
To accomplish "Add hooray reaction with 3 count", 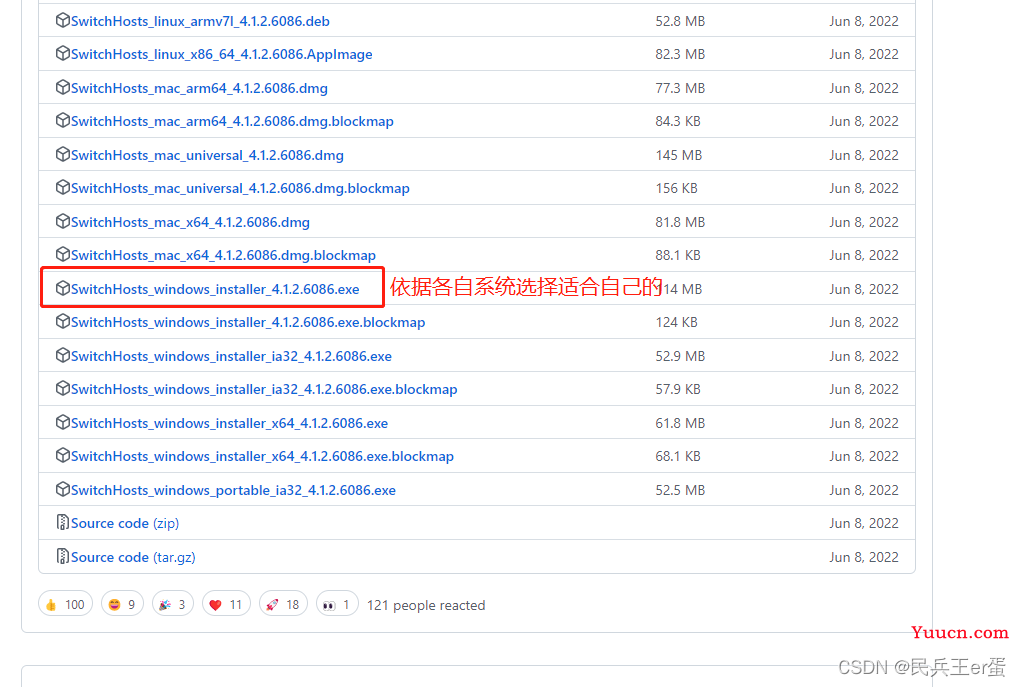I will point(173,604).
